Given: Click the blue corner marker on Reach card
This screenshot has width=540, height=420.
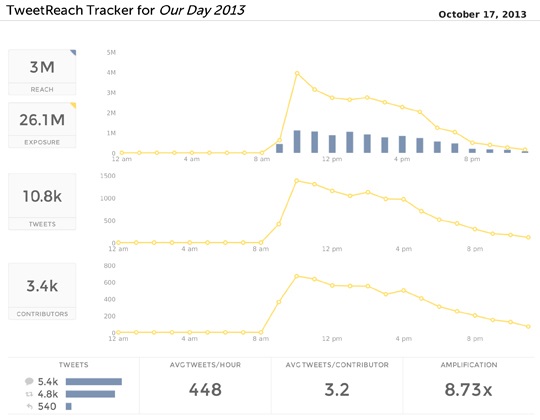Looking at the screenshot, I should [x=74, y=52].
